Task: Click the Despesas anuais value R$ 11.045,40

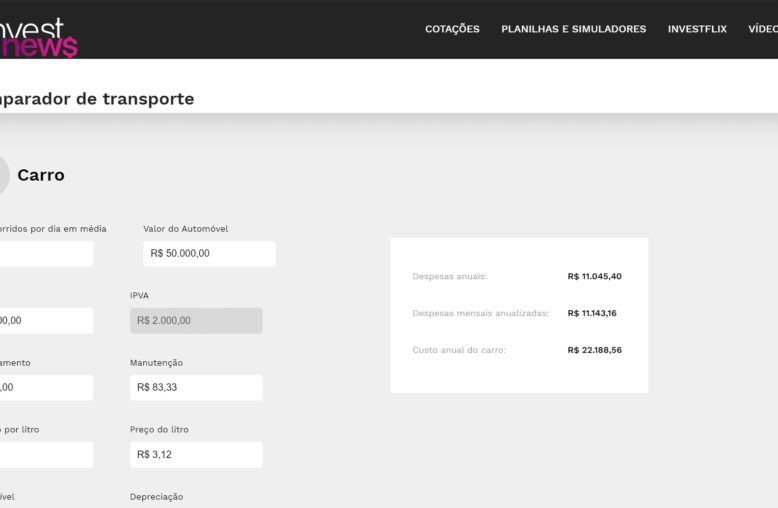Action: coord(594,276)
